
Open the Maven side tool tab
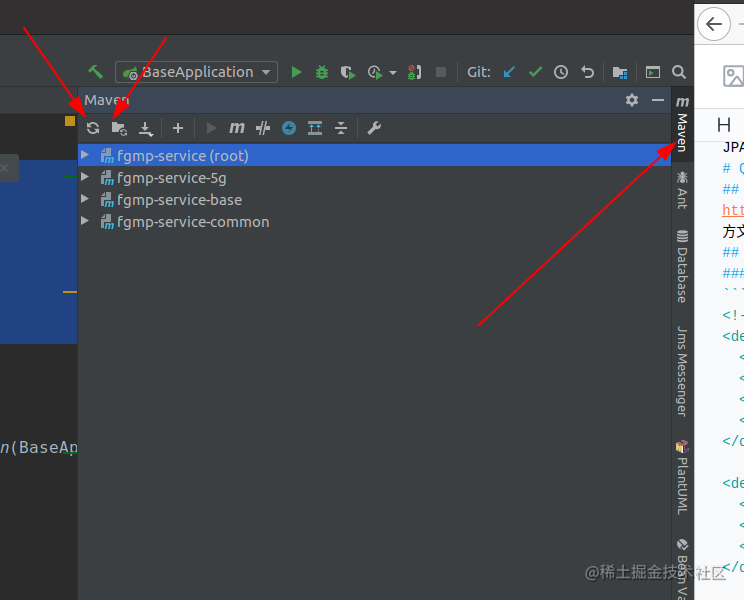(x=682, y=124)
